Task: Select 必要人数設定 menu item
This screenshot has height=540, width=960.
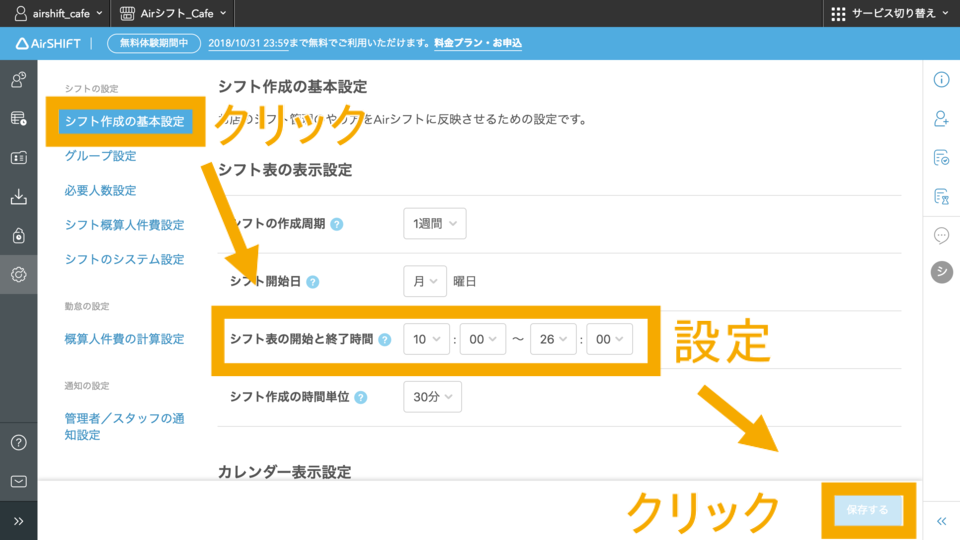Action: tap(100, 190)
